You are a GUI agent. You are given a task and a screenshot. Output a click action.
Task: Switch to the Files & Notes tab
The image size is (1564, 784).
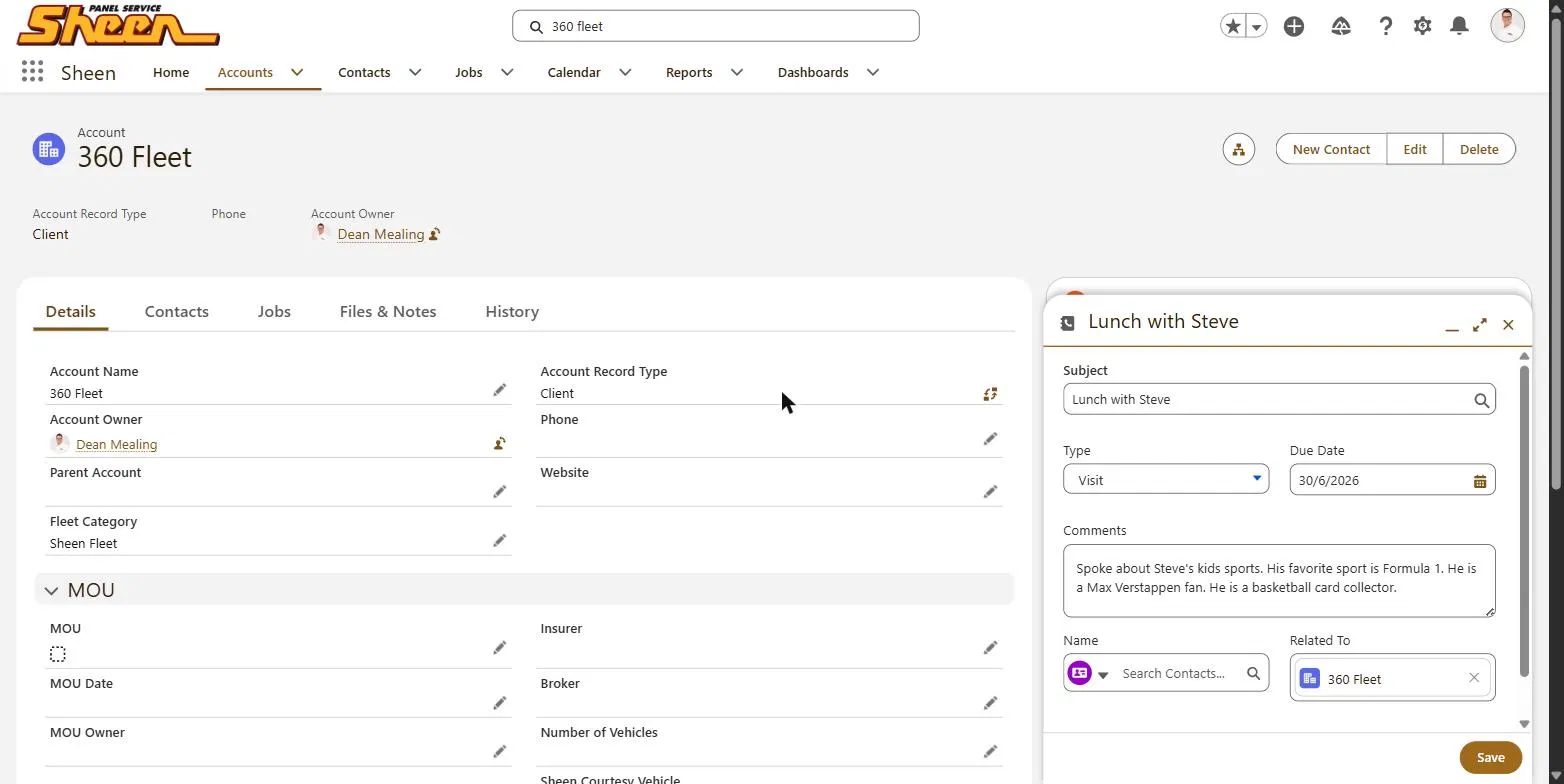coord(388,311)
